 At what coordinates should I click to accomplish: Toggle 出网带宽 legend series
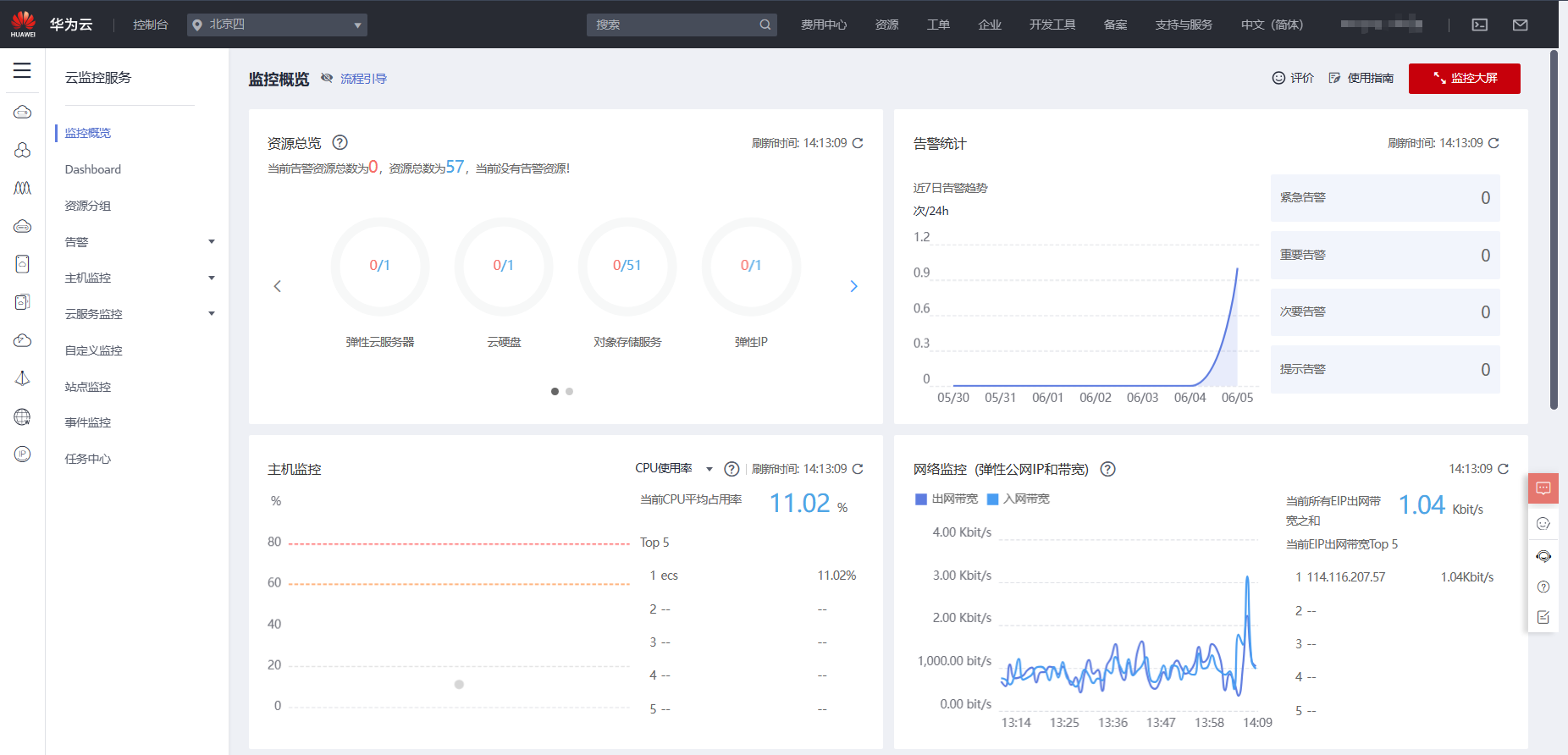(x=947, y=499)
